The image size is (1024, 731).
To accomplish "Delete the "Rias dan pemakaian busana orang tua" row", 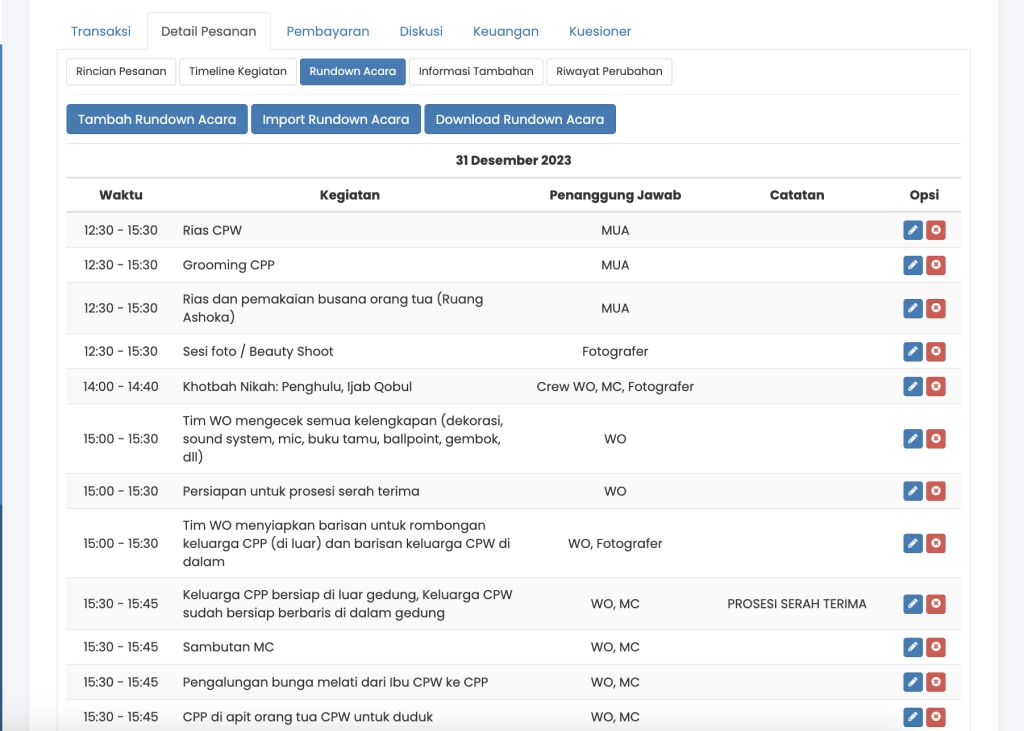I will [x=936, y=308].
